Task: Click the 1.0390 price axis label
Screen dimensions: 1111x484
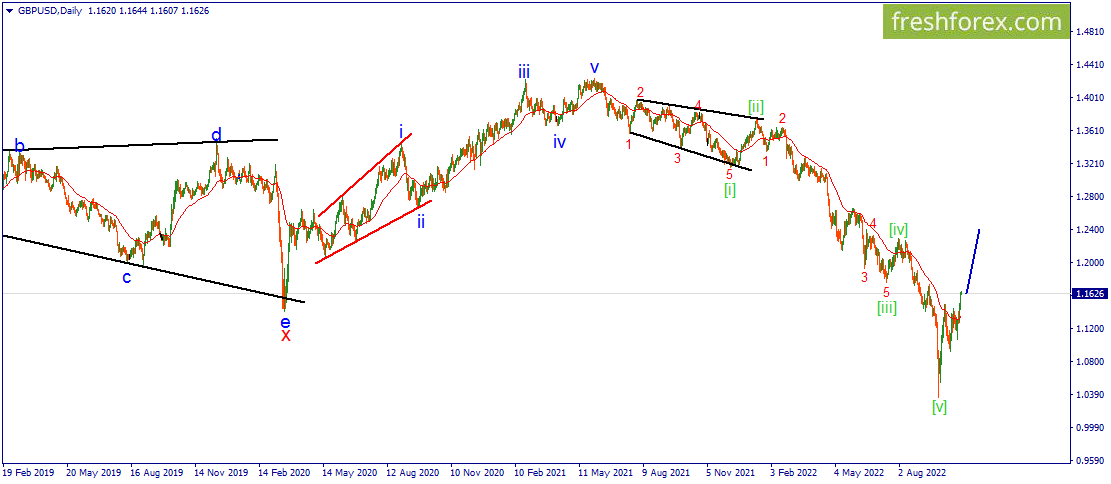Action: (1090, 395)
